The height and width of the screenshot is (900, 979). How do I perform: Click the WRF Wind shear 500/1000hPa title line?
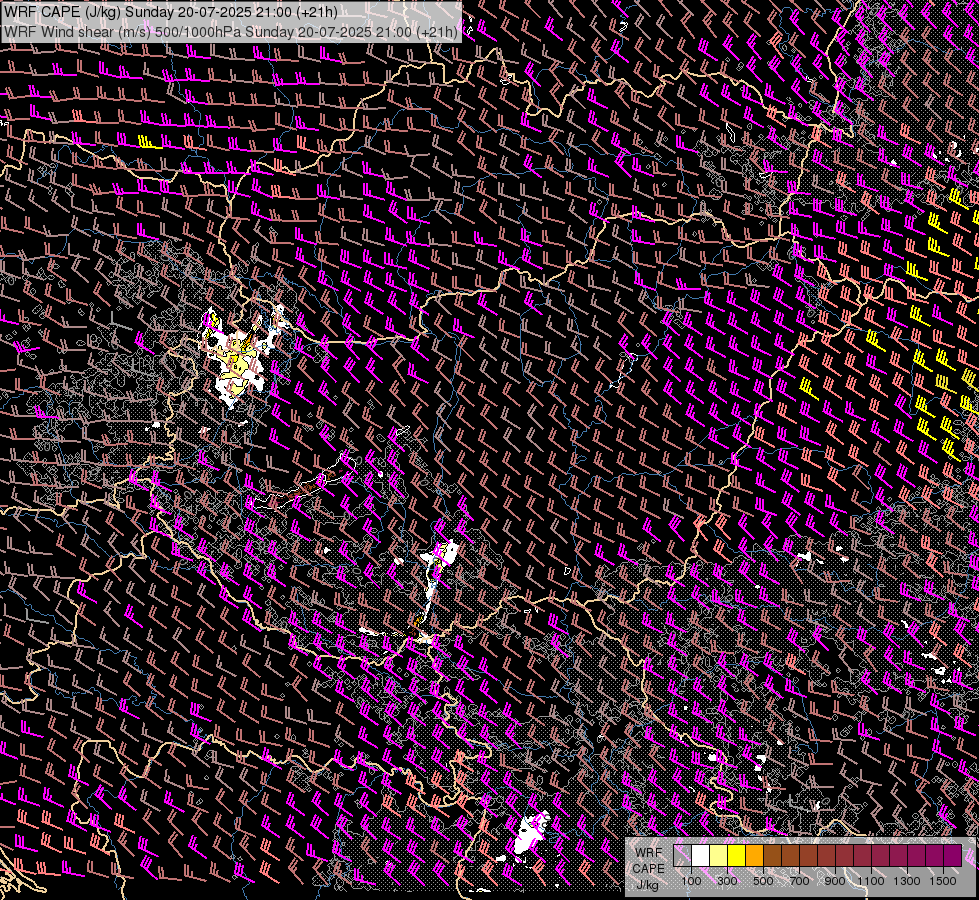pyautogui.click(x=231, y=31)
